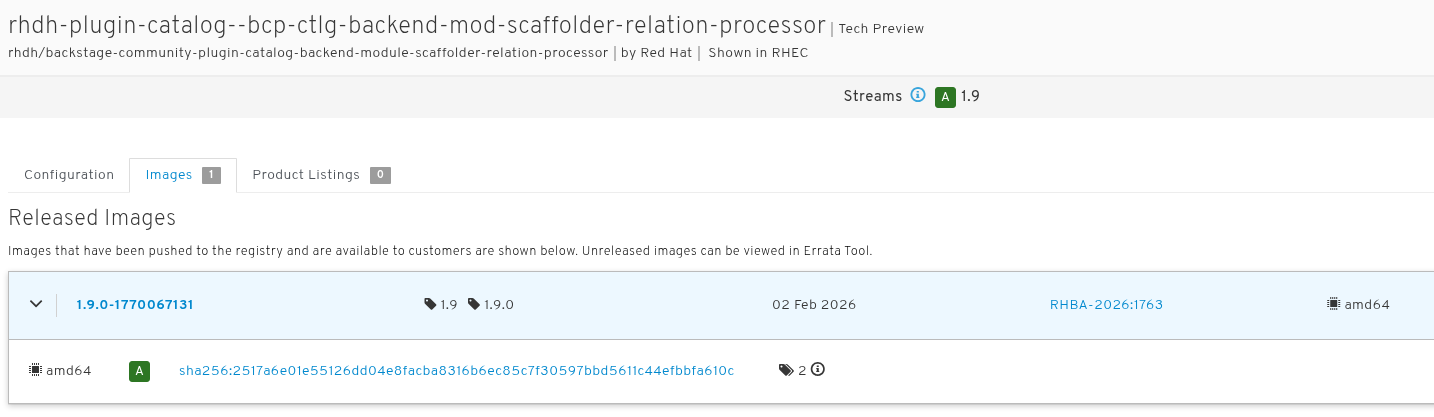This screenshot has width=1434, height=417.
Task: Click the amd64 chip icon beside the sha256 digest
Action: pyautogui.click(x=35, y=371)
